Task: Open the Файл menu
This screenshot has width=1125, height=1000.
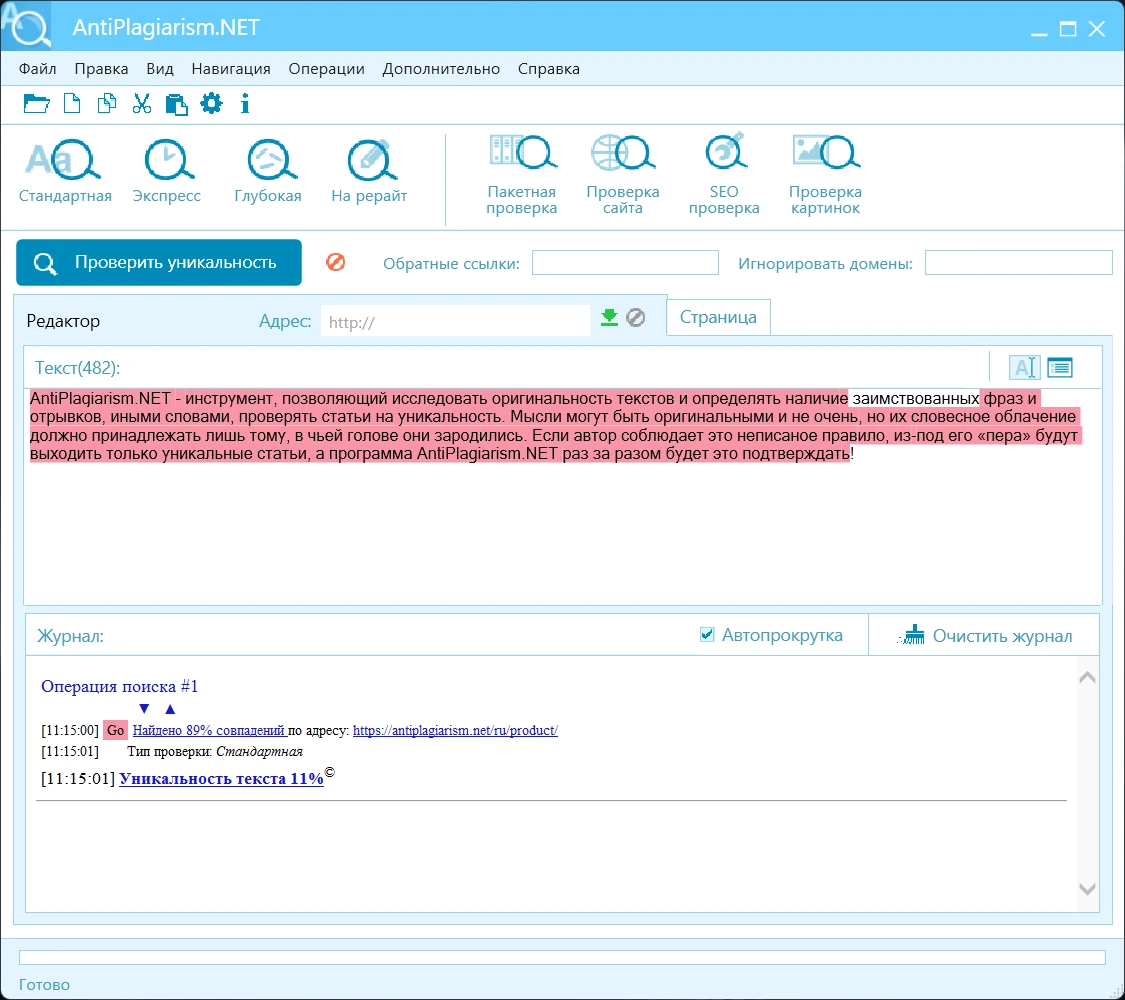Action: coord(37,69)
